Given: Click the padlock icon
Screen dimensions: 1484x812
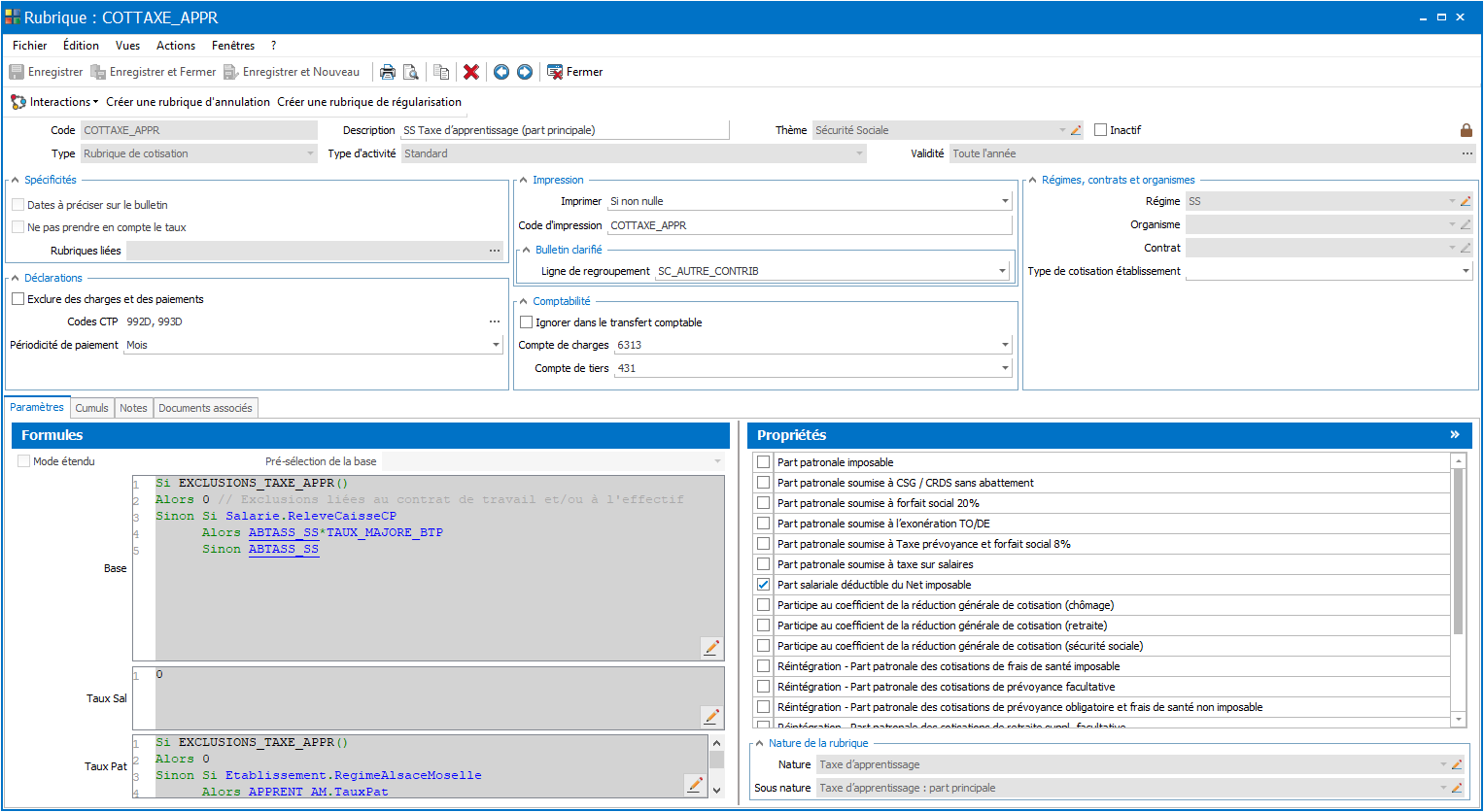Looking at the screenshot, I should pos(1467,130).
